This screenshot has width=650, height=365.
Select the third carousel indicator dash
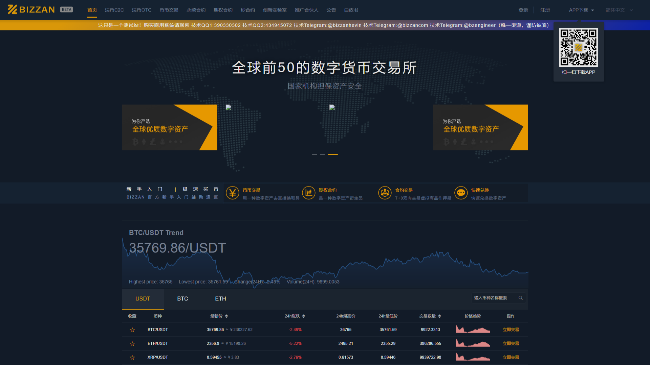tap(333, 154)
